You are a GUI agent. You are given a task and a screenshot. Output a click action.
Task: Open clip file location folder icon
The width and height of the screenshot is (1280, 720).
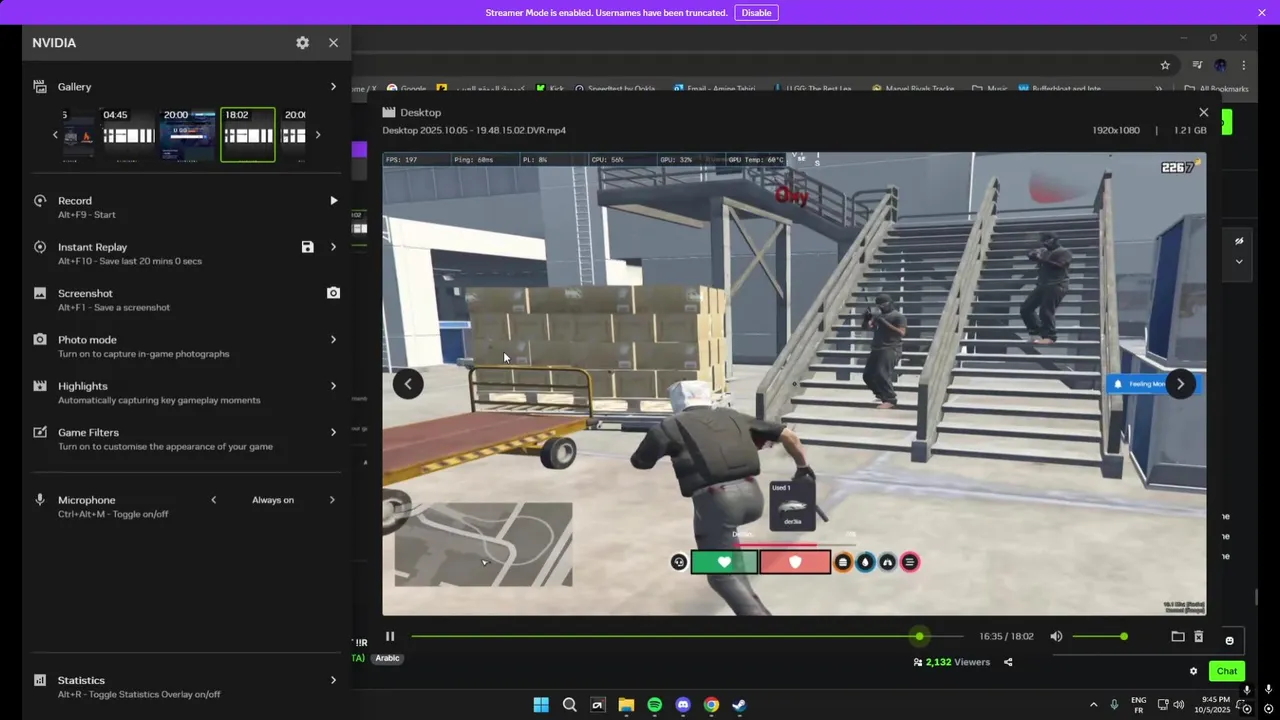[x=1178, y=636]
